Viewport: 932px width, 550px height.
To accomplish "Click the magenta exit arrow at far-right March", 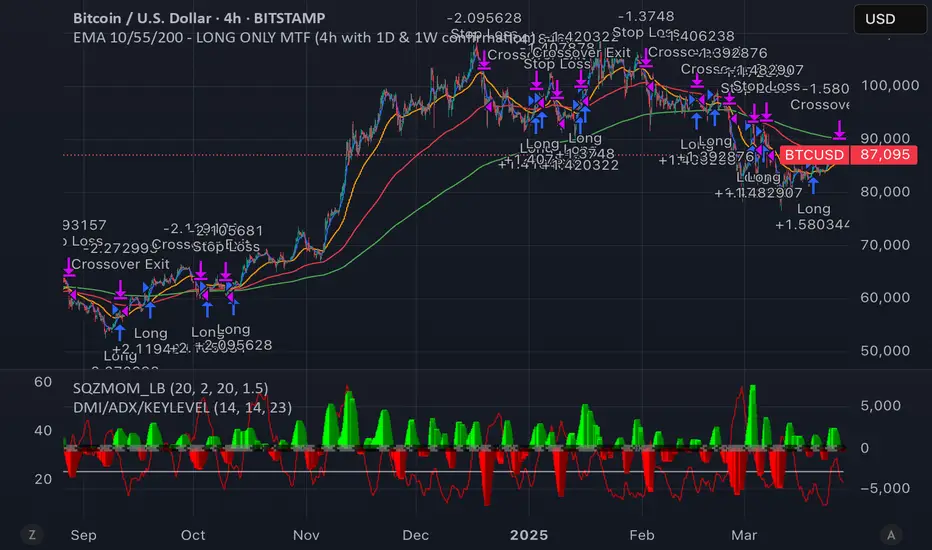I will click(839, 130).
